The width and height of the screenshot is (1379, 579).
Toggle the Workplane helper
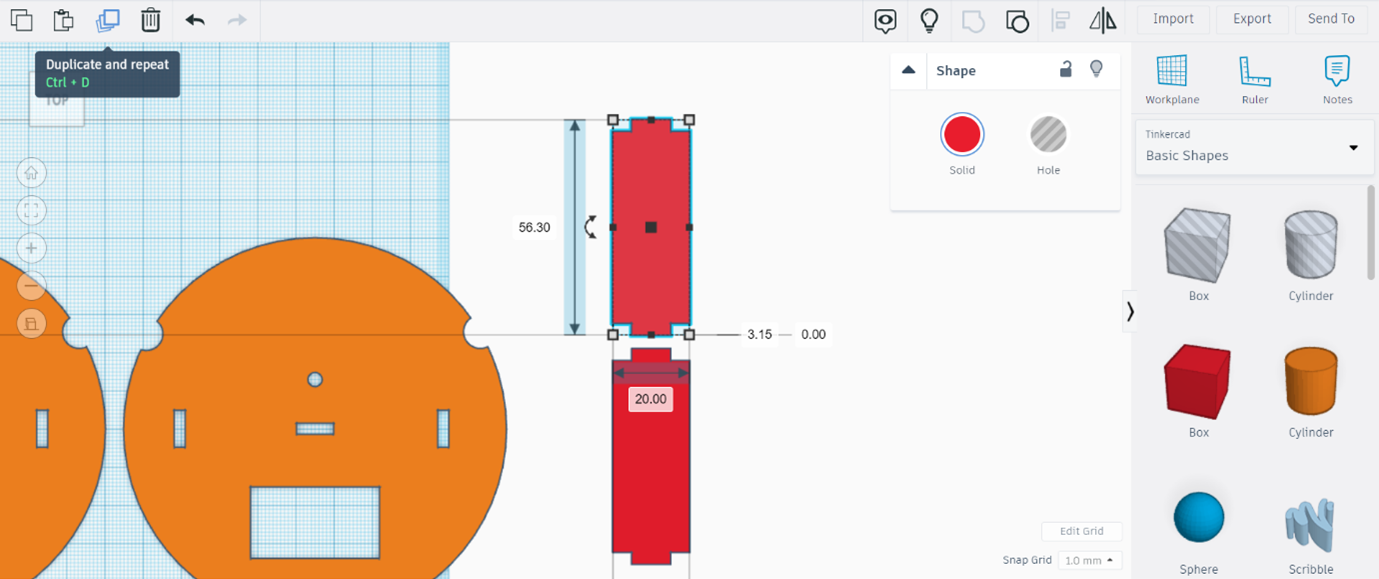(x=1171, y=79)
